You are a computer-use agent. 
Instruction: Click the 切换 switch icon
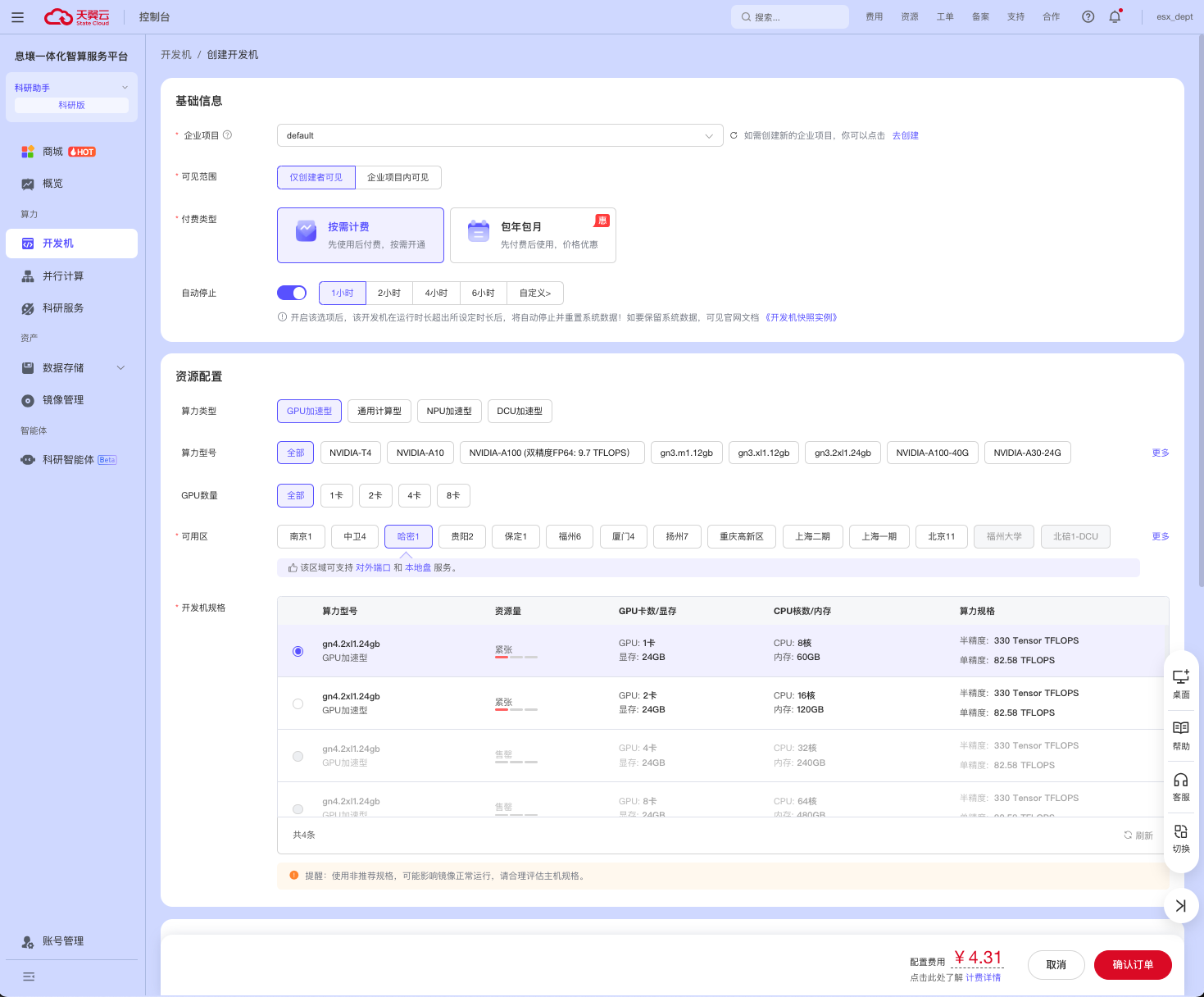click(x=1180, y=838)
